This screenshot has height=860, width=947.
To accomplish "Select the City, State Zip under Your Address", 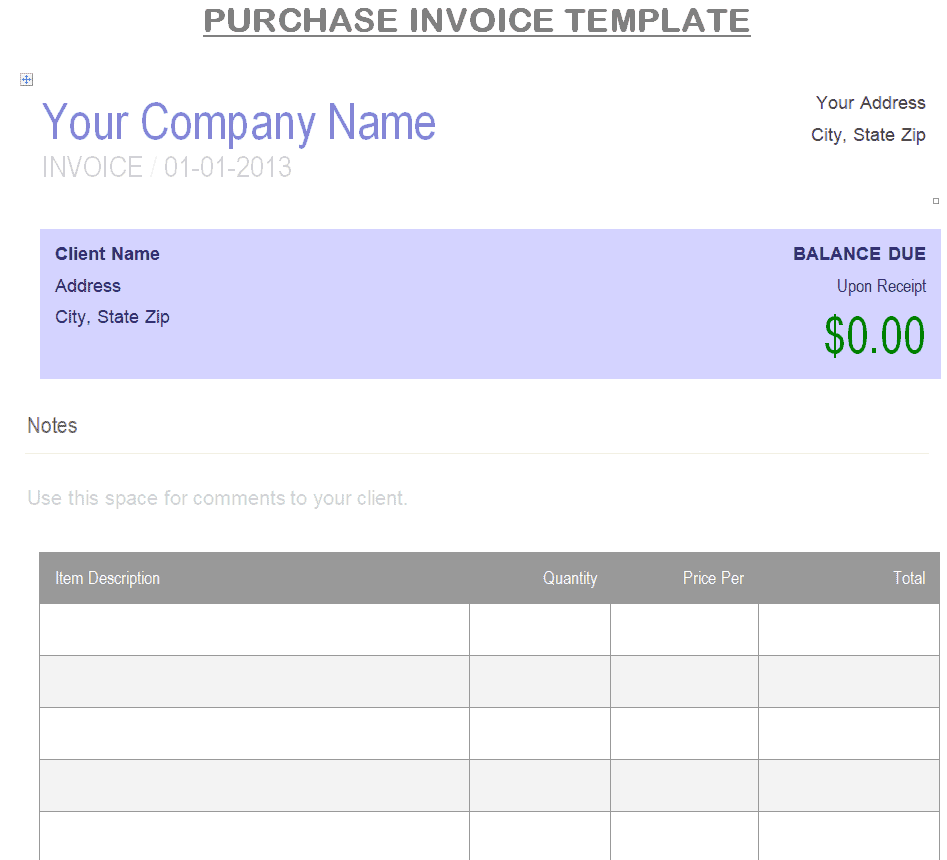I will tap(868, 135).
